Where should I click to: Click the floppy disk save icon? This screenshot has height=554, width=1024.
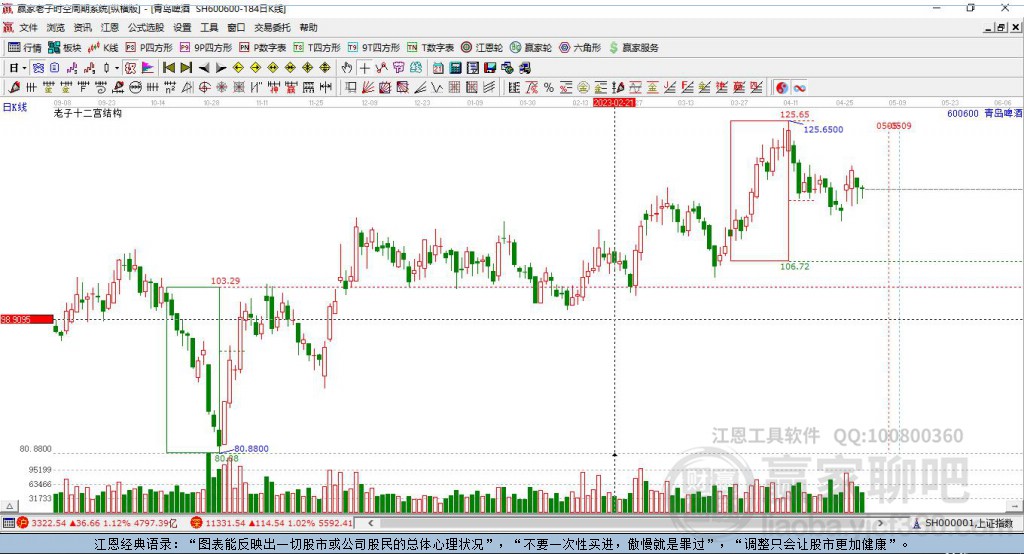pyautogui.click(x=490, y=68)
